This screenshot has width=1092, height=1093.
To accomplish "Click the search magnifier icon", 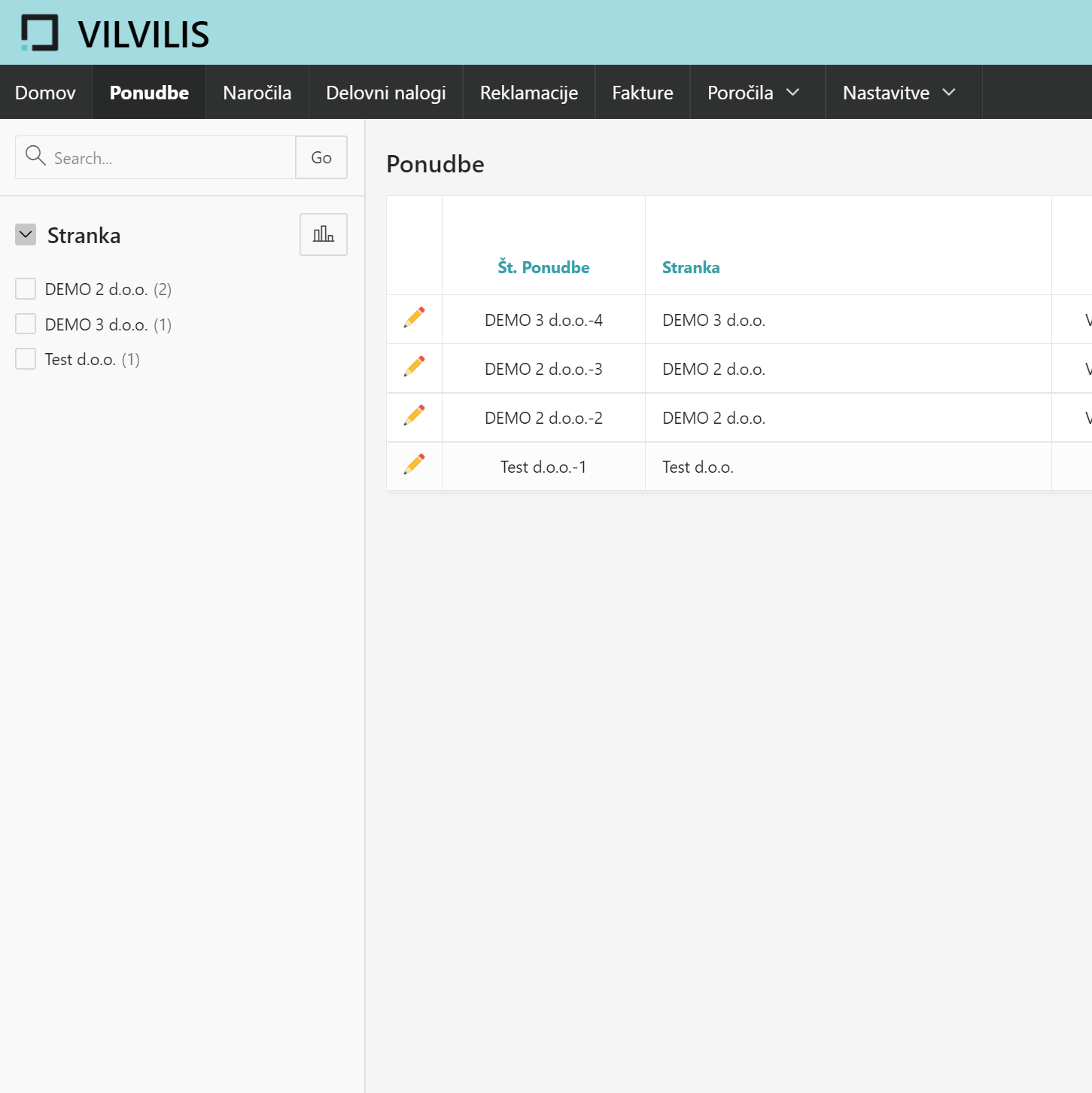I will pyautogui.click(x=35, y=156).
